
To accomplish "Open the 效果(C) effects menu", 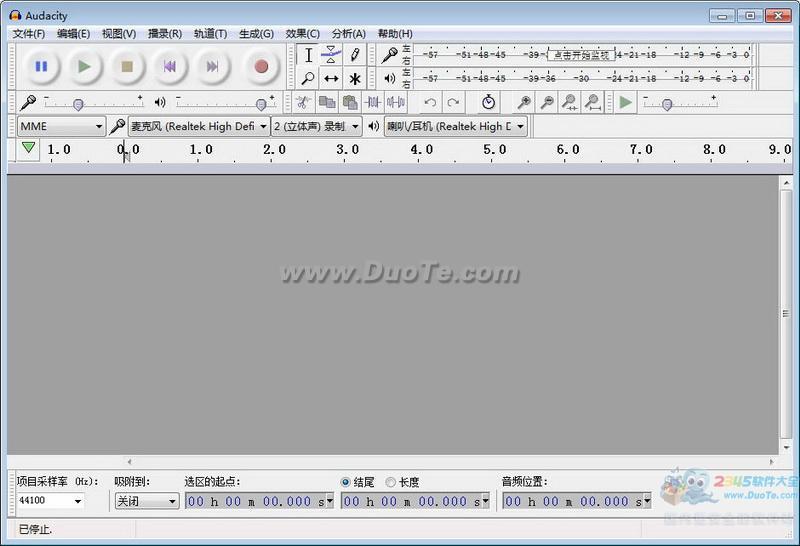I will point(303,34).
